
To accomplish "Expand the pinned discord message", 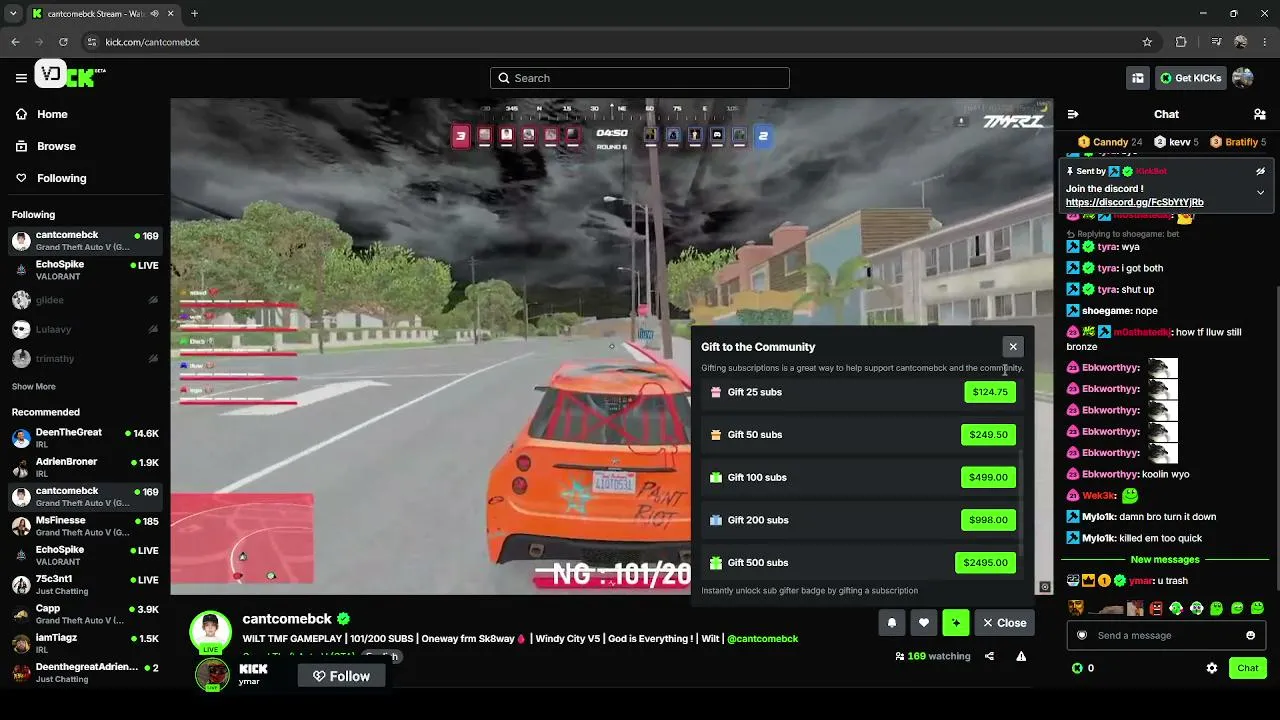I will (1261, 192).
